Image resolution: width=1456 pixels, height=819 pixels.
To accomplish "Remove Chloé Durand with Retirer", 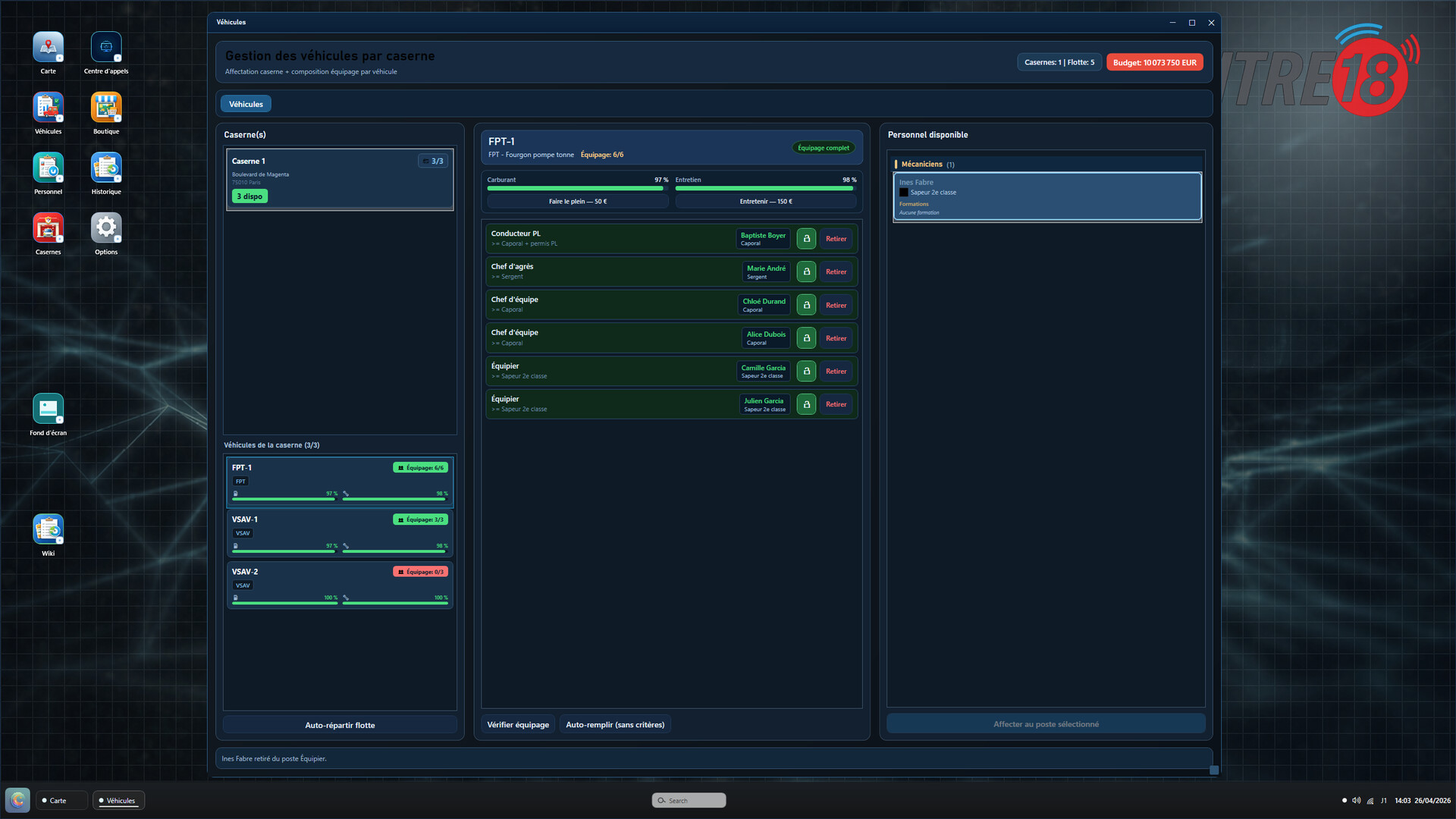I will point(836,305).
